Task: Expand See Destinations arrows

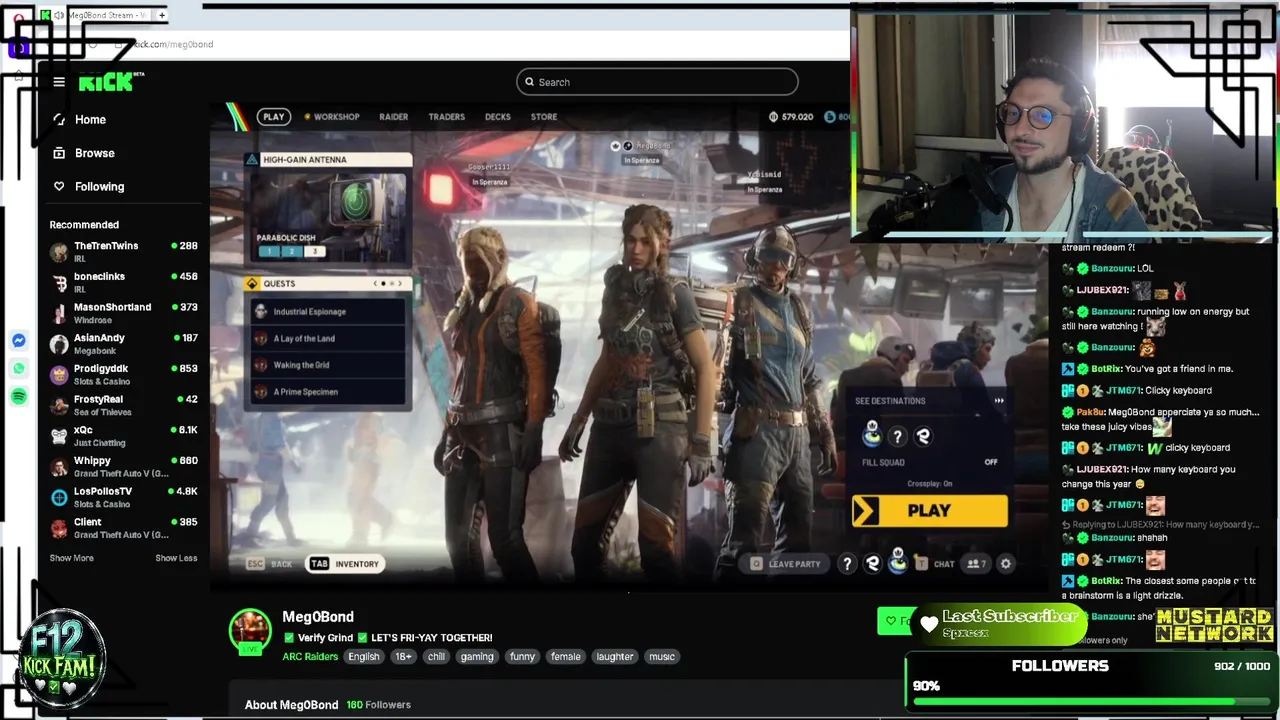Action: click(x=998, y=401)
